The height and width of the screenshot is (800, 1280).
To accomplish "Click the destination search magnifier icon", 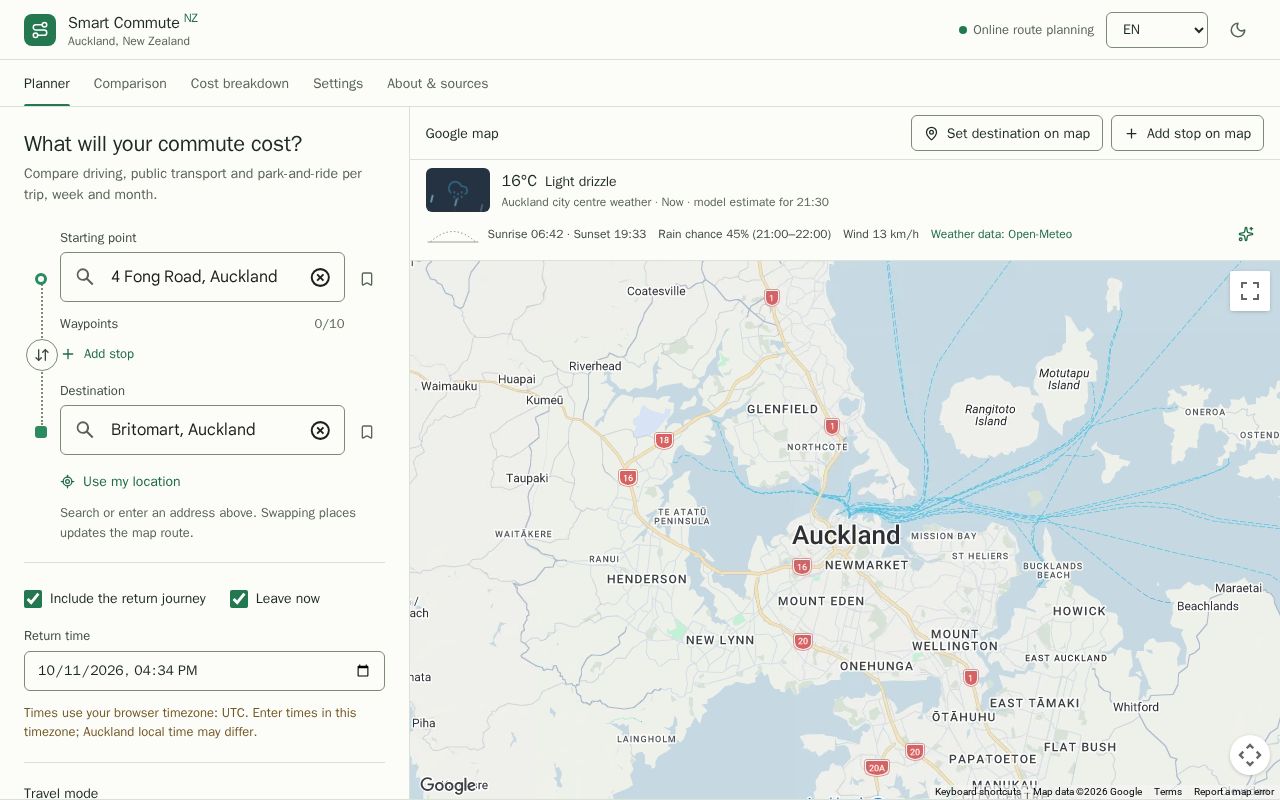I will (85, 430).
